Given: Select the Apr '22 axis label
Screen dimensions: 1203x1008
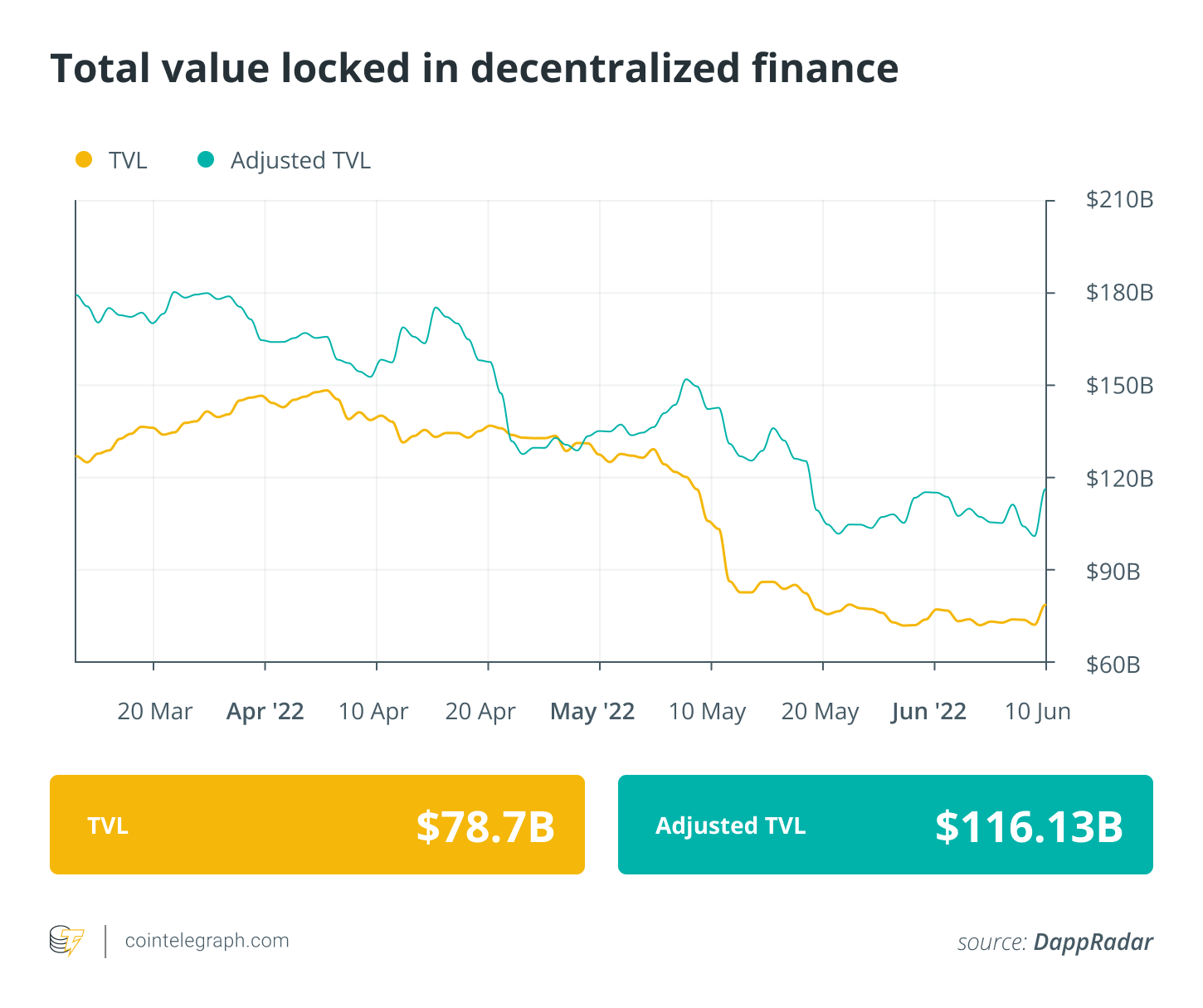Looking at the screenshot, I should click(x=265, y=712).
